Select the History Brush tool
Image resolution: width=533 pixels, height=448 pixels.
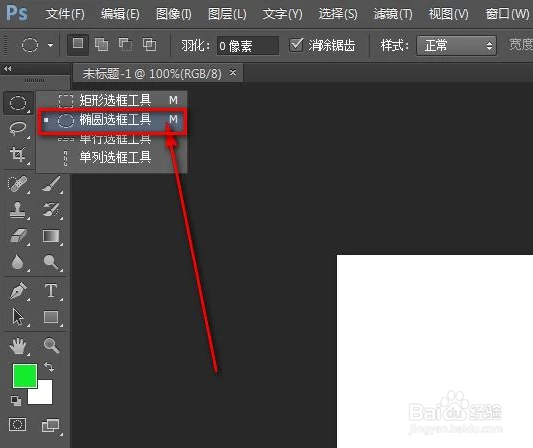51,210
